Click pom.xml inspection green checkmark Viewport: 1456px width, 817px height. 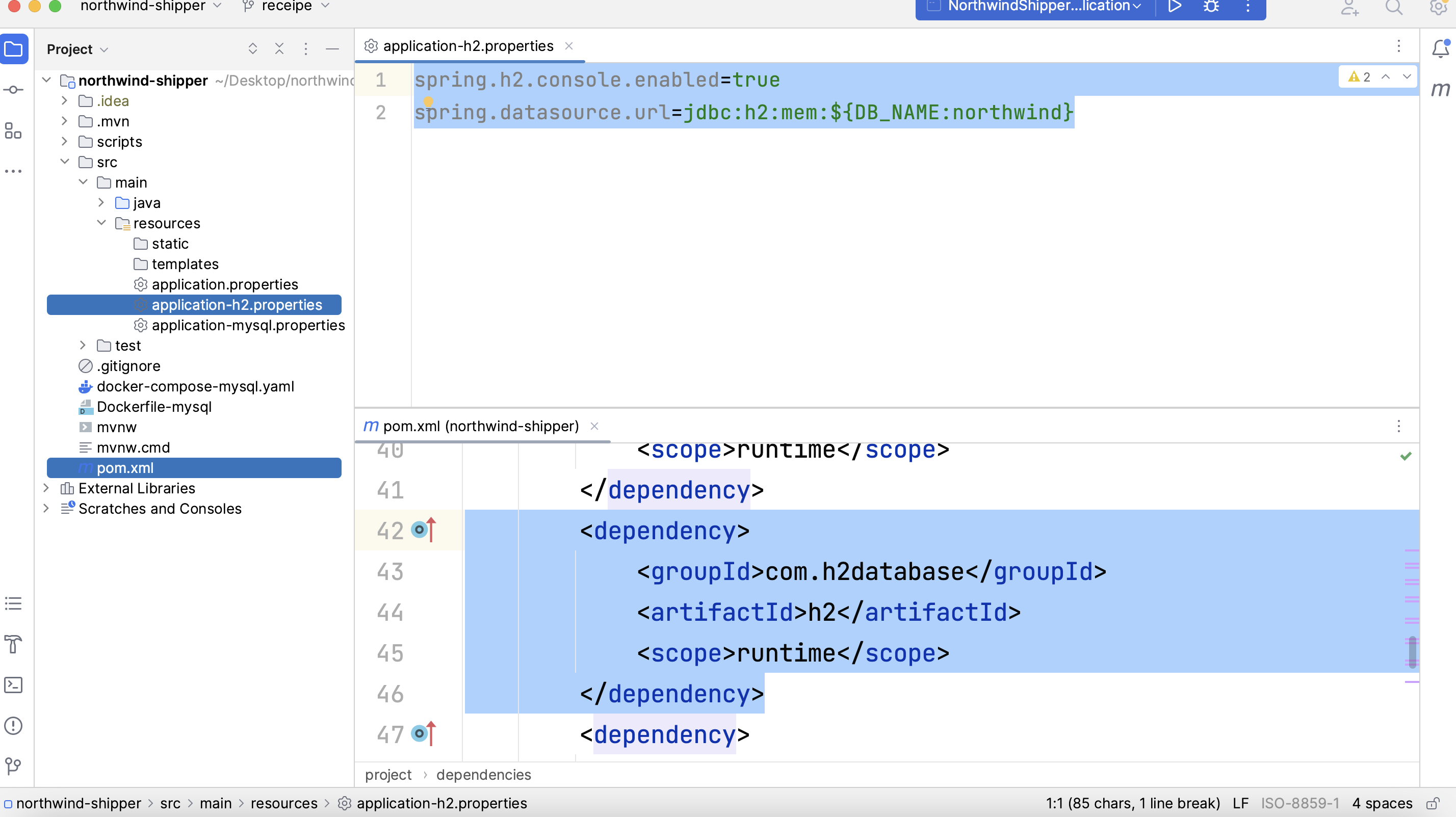pyautogui.click(x=1406, y=456)
